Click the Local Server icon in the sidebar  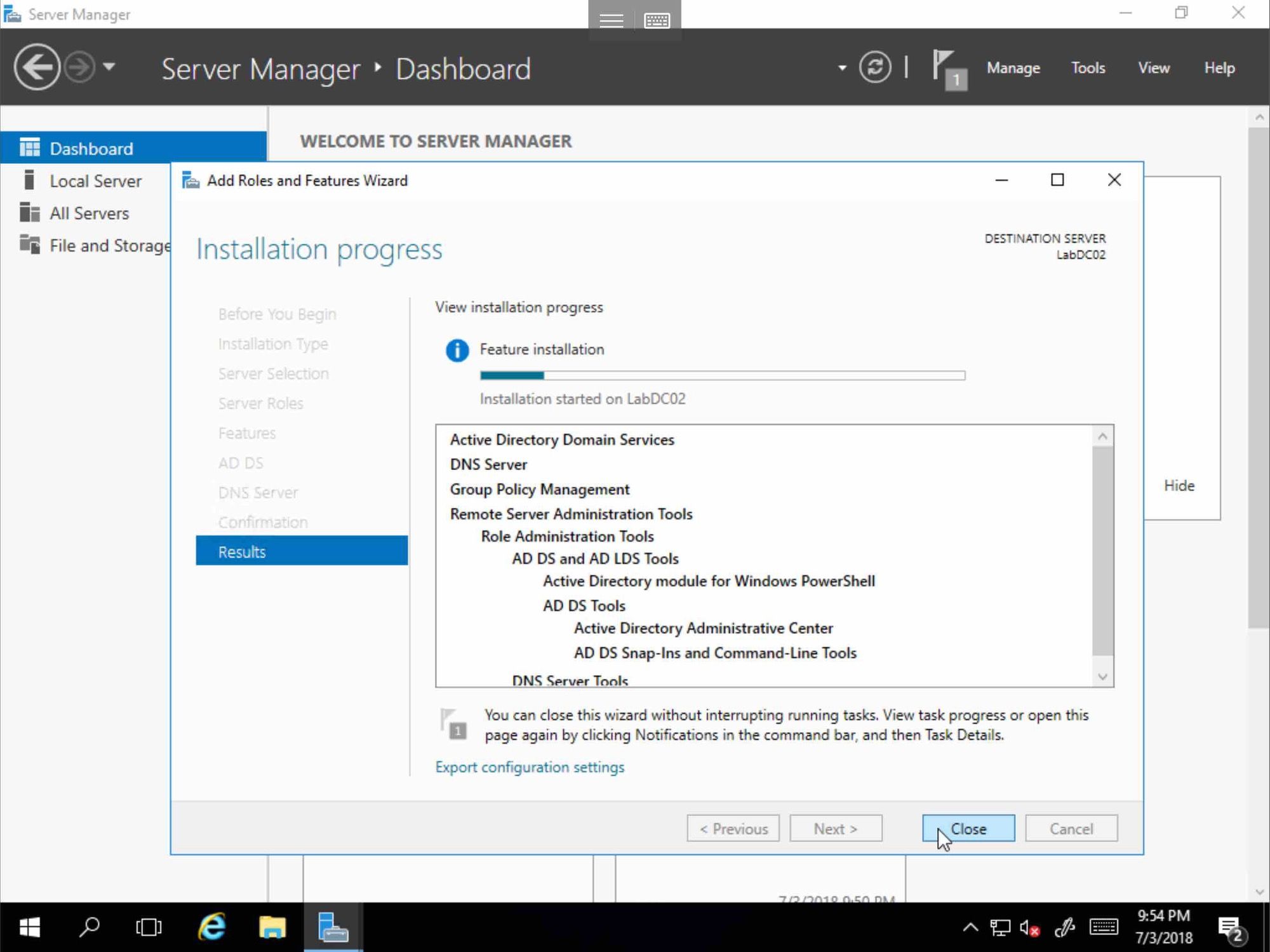click(29, 180)
